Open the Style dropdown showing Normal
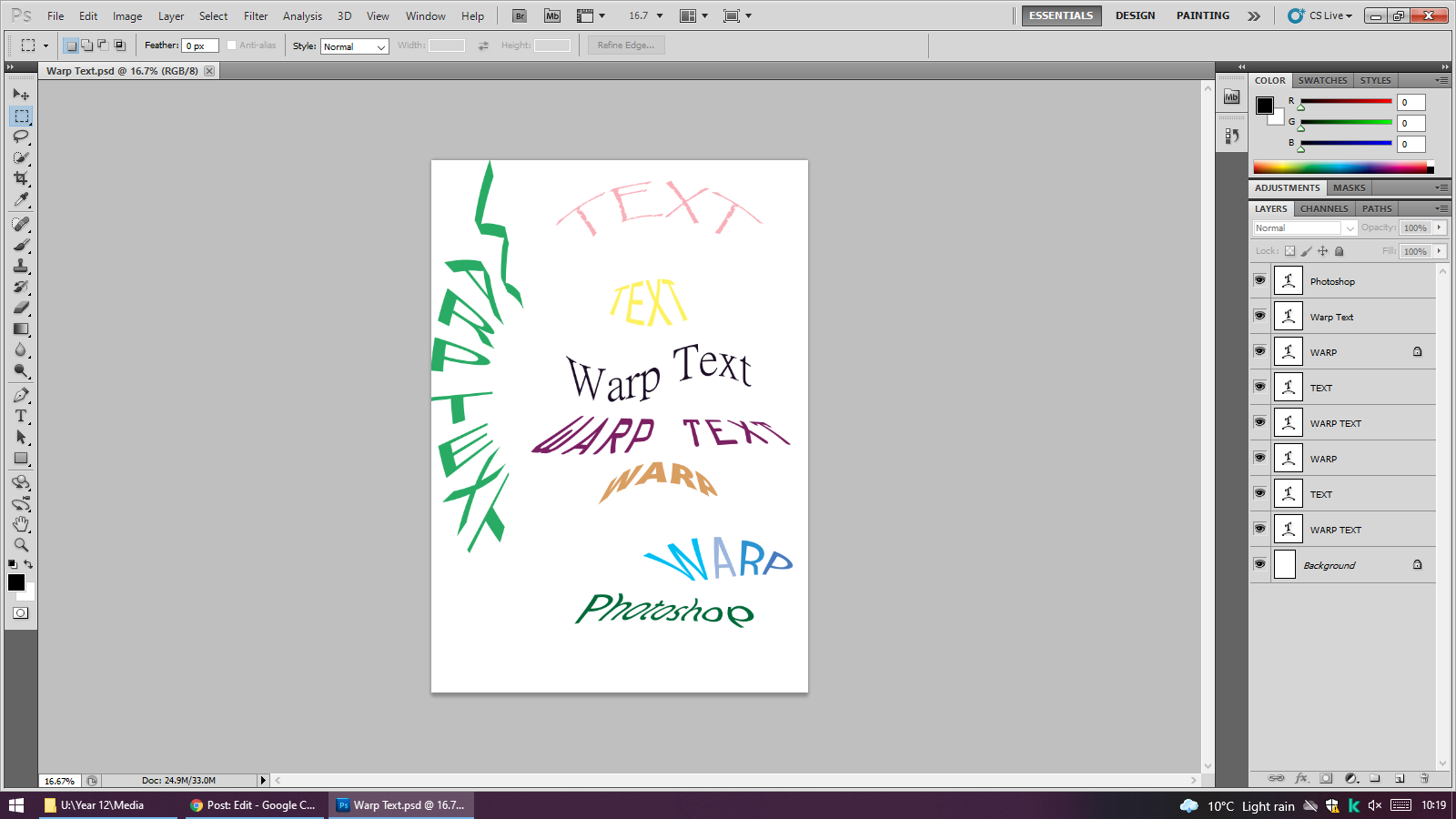The height and width of the screenshot is (819, 1456). pos(355,46)
